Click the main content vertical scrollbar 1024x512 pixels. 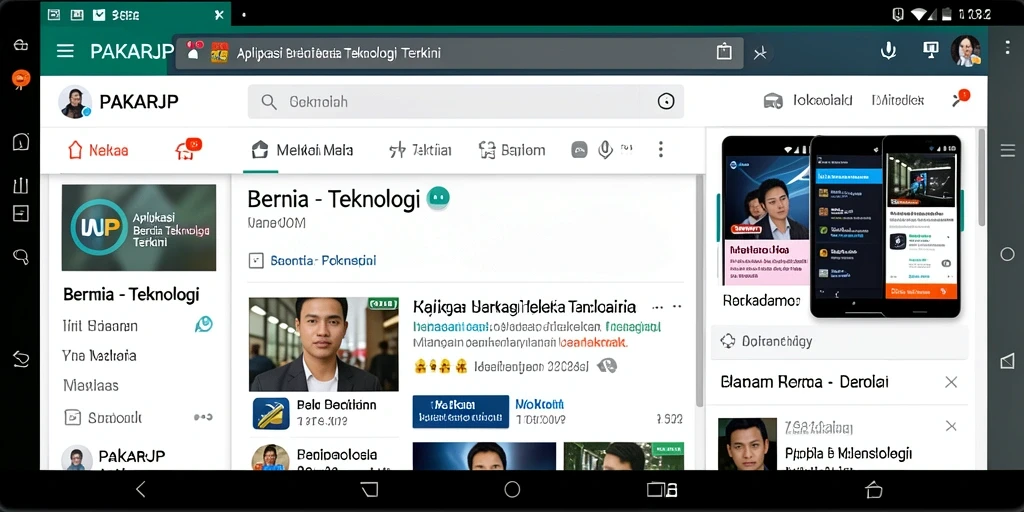pos(699,290)
